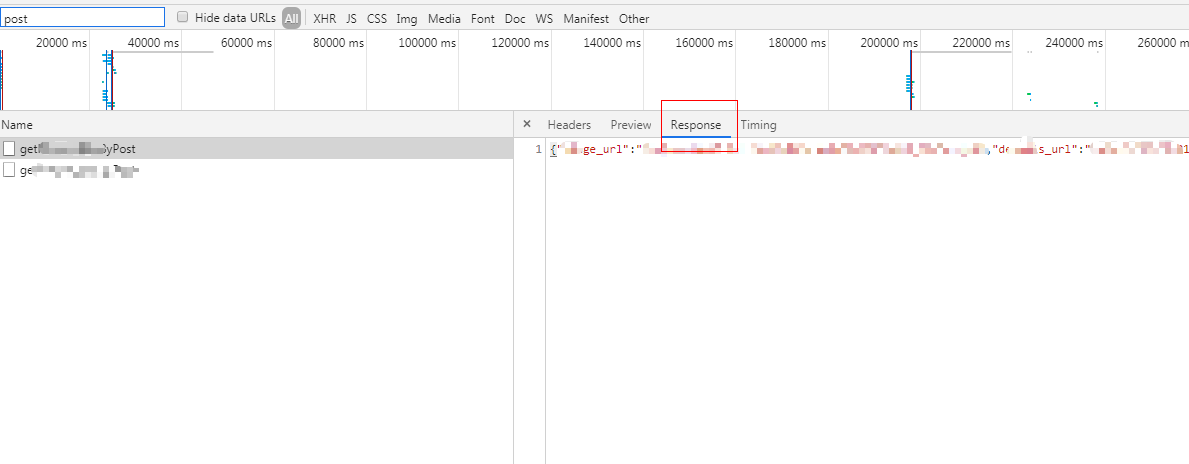
Task: Click the 20000 ms timeline marker
Action: 61,43
